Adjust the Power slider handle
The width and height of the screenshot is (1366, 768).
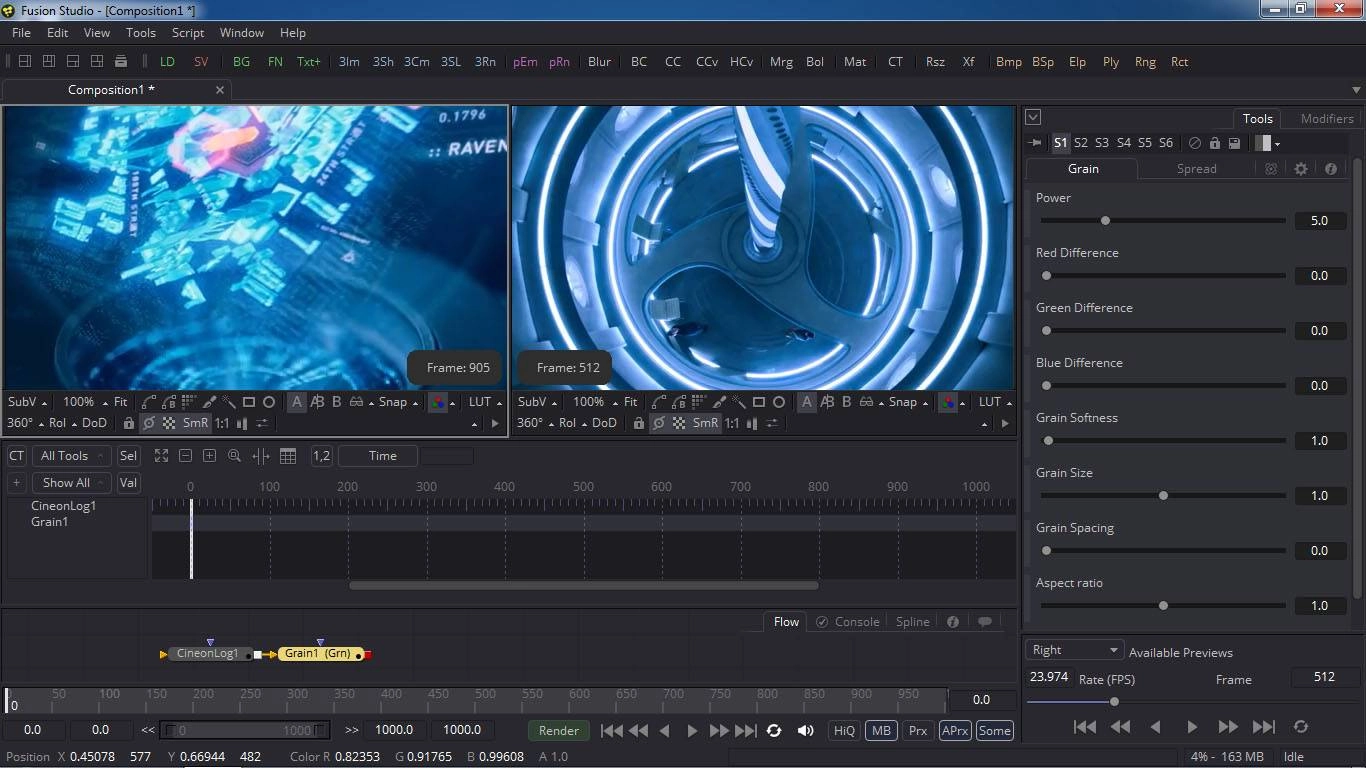(1105, 220)
